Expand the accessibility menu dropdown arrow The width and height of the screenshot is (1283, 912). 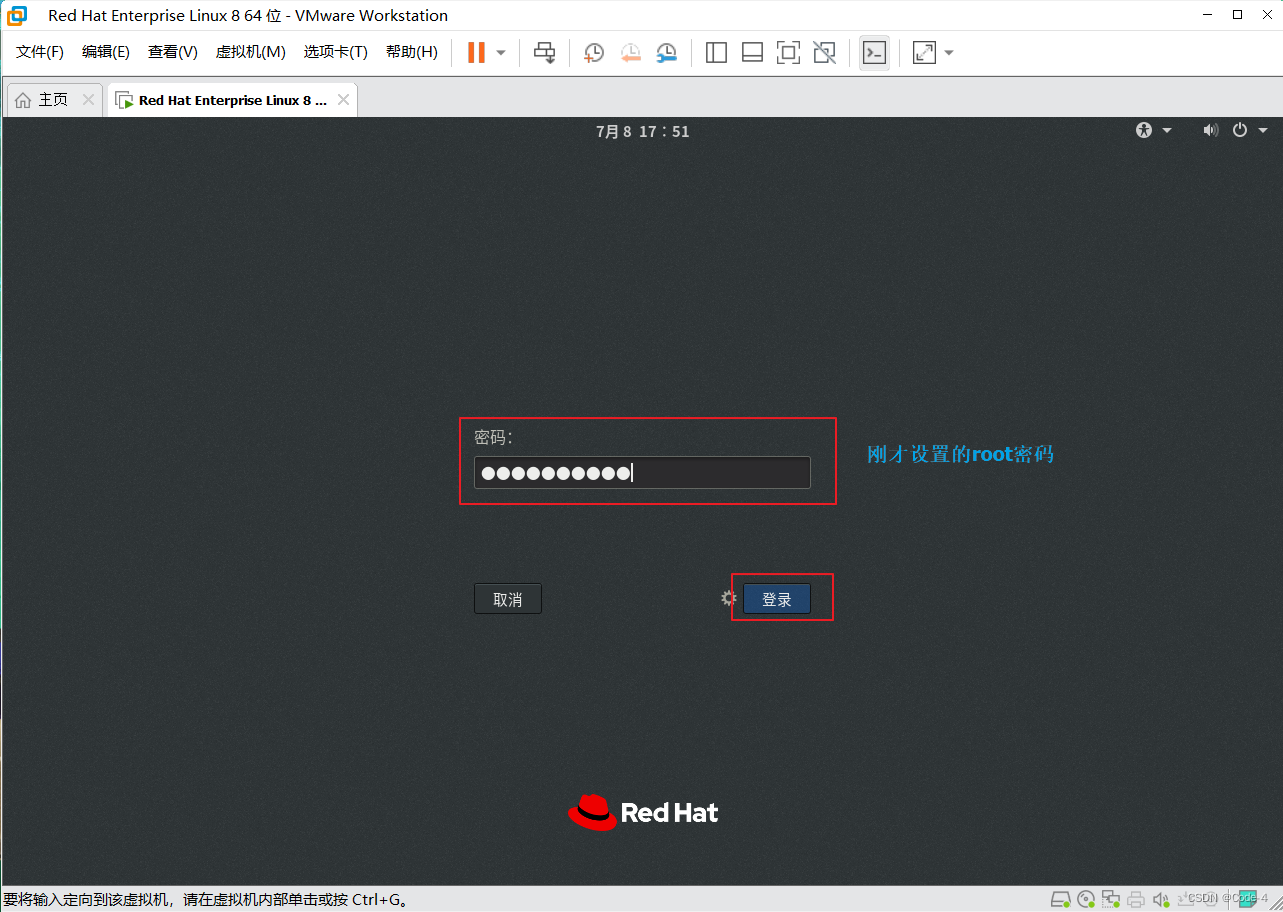pyautogui.click(x=1166, y=131)
